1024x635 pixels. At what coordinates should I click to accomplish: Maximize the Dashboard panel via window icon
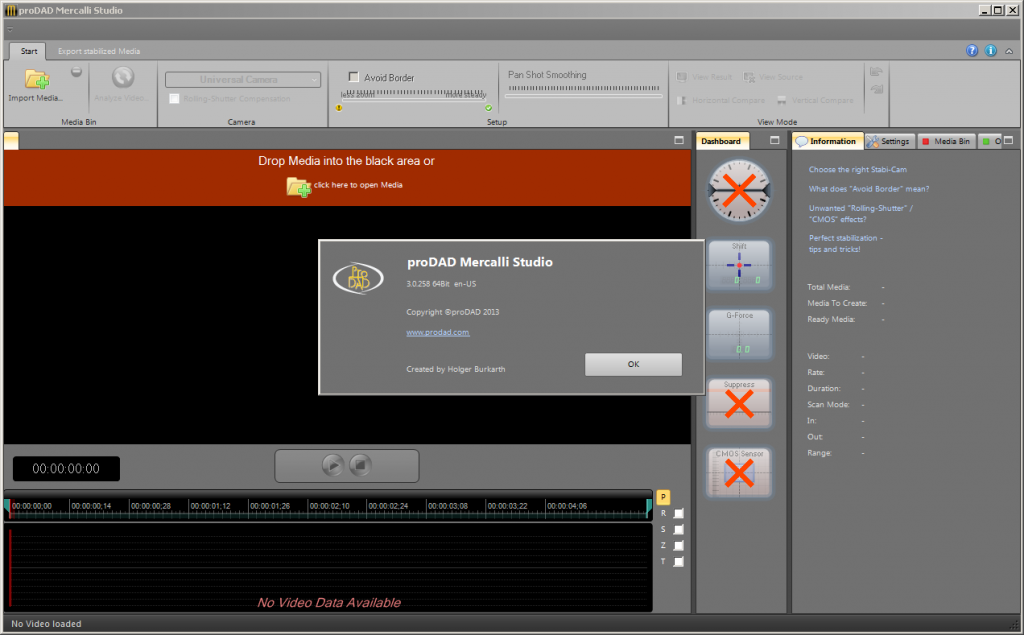[775, 140]
